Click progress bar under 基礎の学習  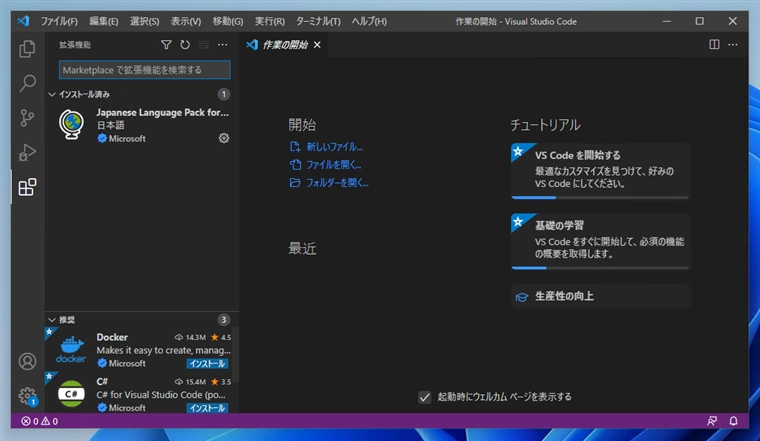(600, 268)
